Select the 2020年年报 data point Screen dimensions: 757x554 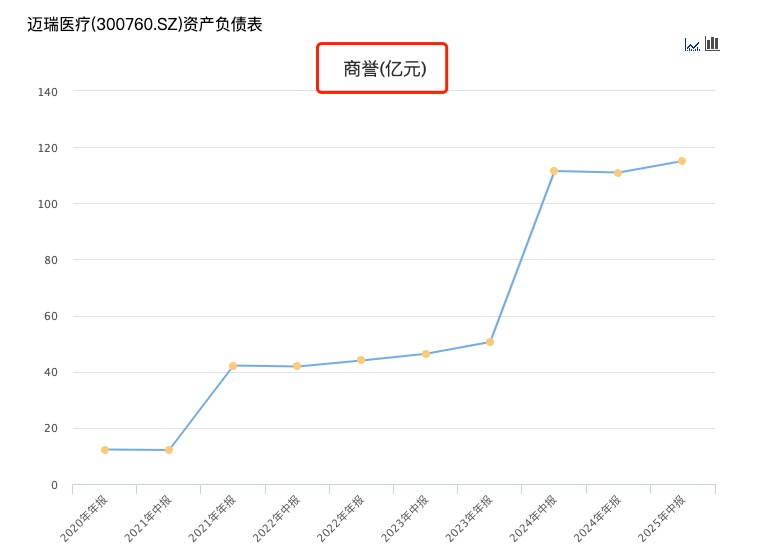[x=105, y=450]
